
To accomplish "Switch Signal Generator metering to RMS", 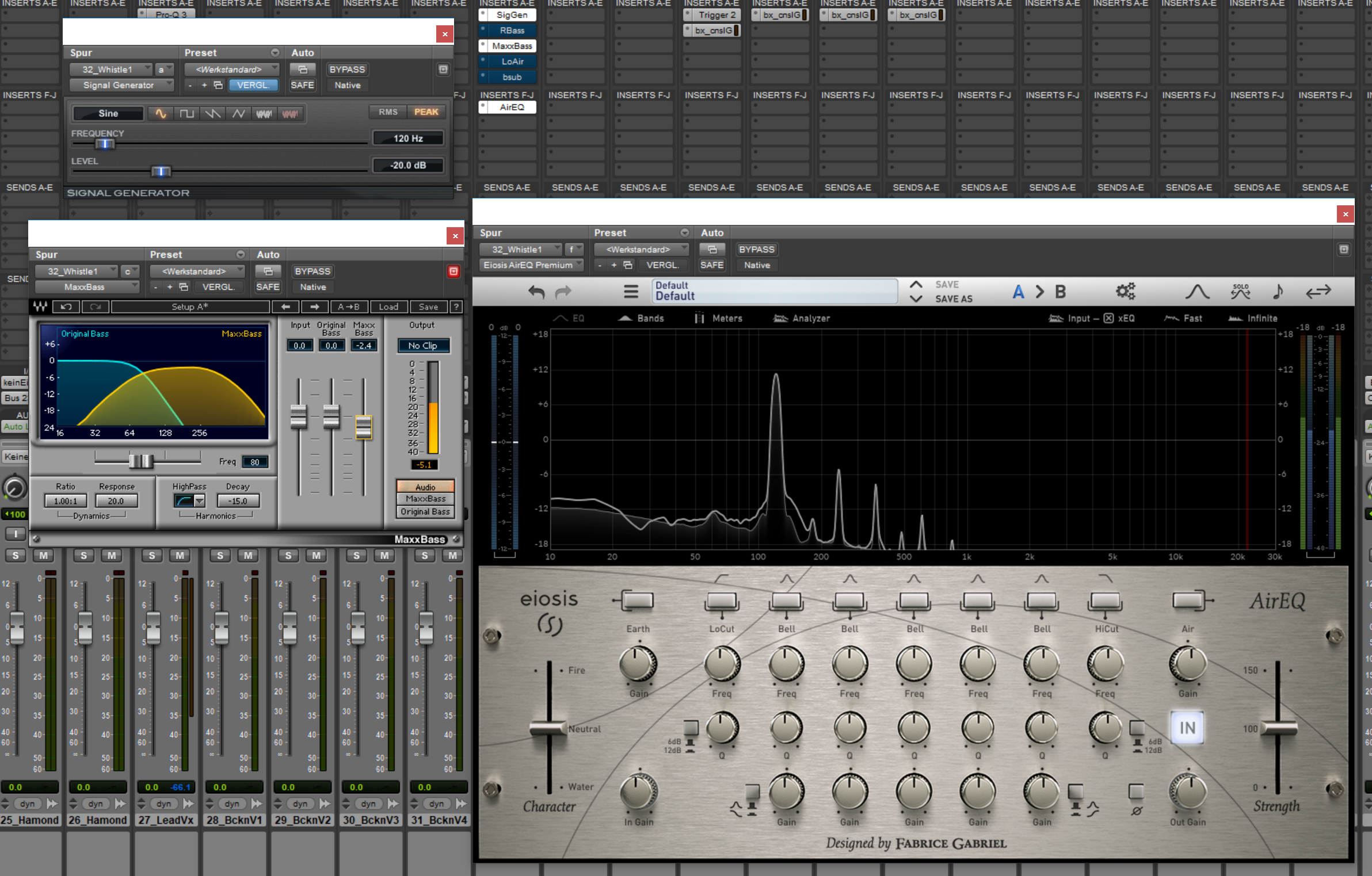I will [388, 112].
